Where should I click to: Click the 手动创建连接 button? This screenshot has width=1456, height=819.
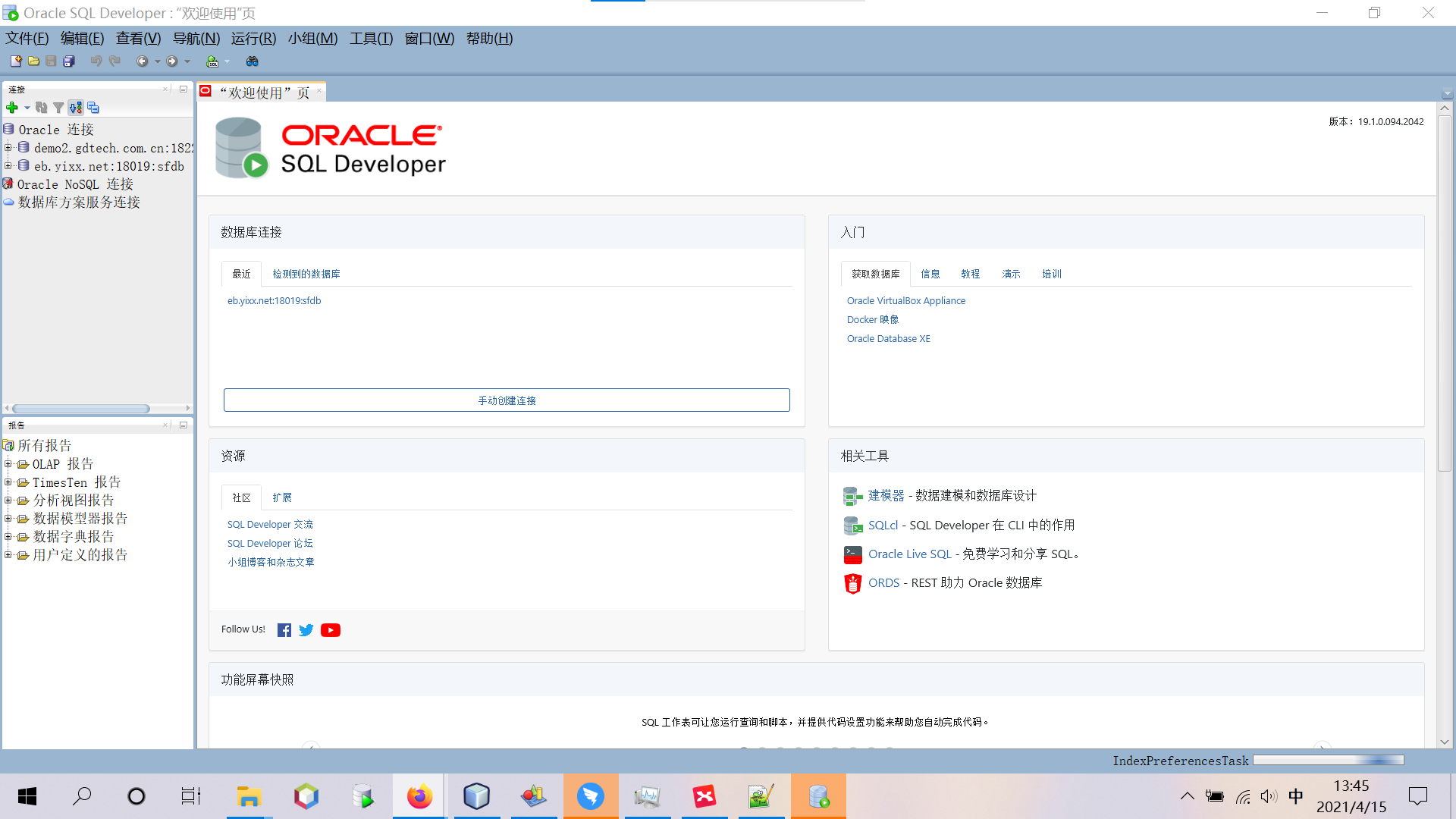(x=506, y=400)
